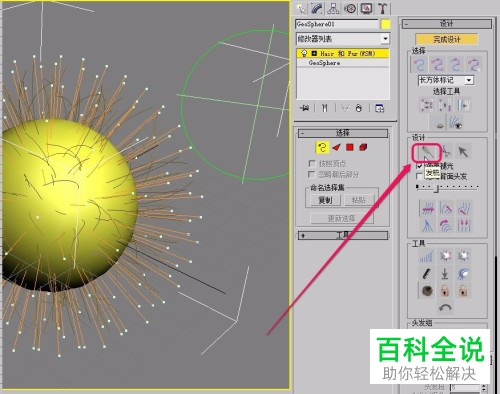Click the 复制 button
Screen dimensions: 500x394
(x=325, y=200)
